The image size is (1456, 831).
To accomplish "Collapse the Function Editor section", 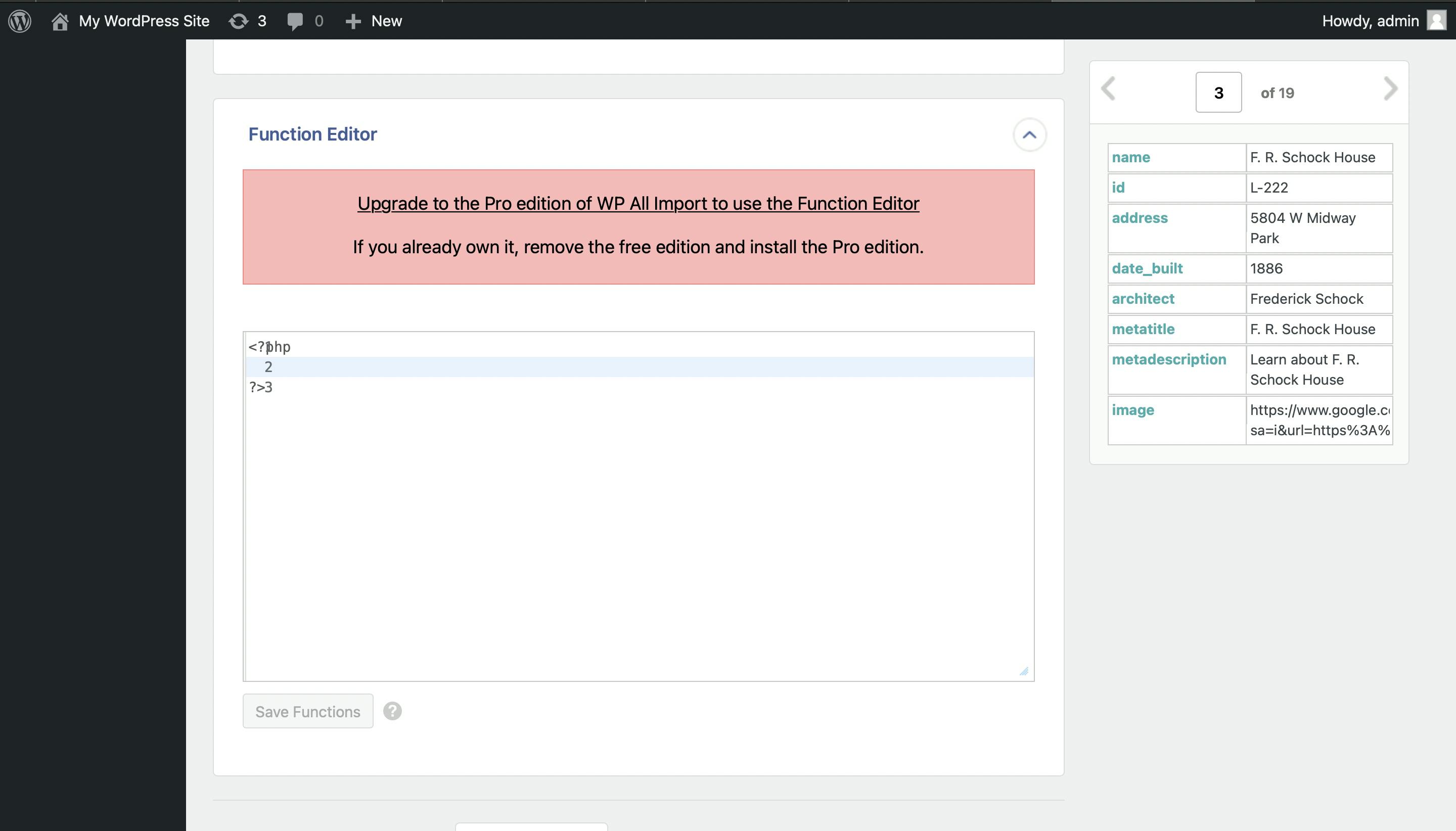I will point(1029,135).
